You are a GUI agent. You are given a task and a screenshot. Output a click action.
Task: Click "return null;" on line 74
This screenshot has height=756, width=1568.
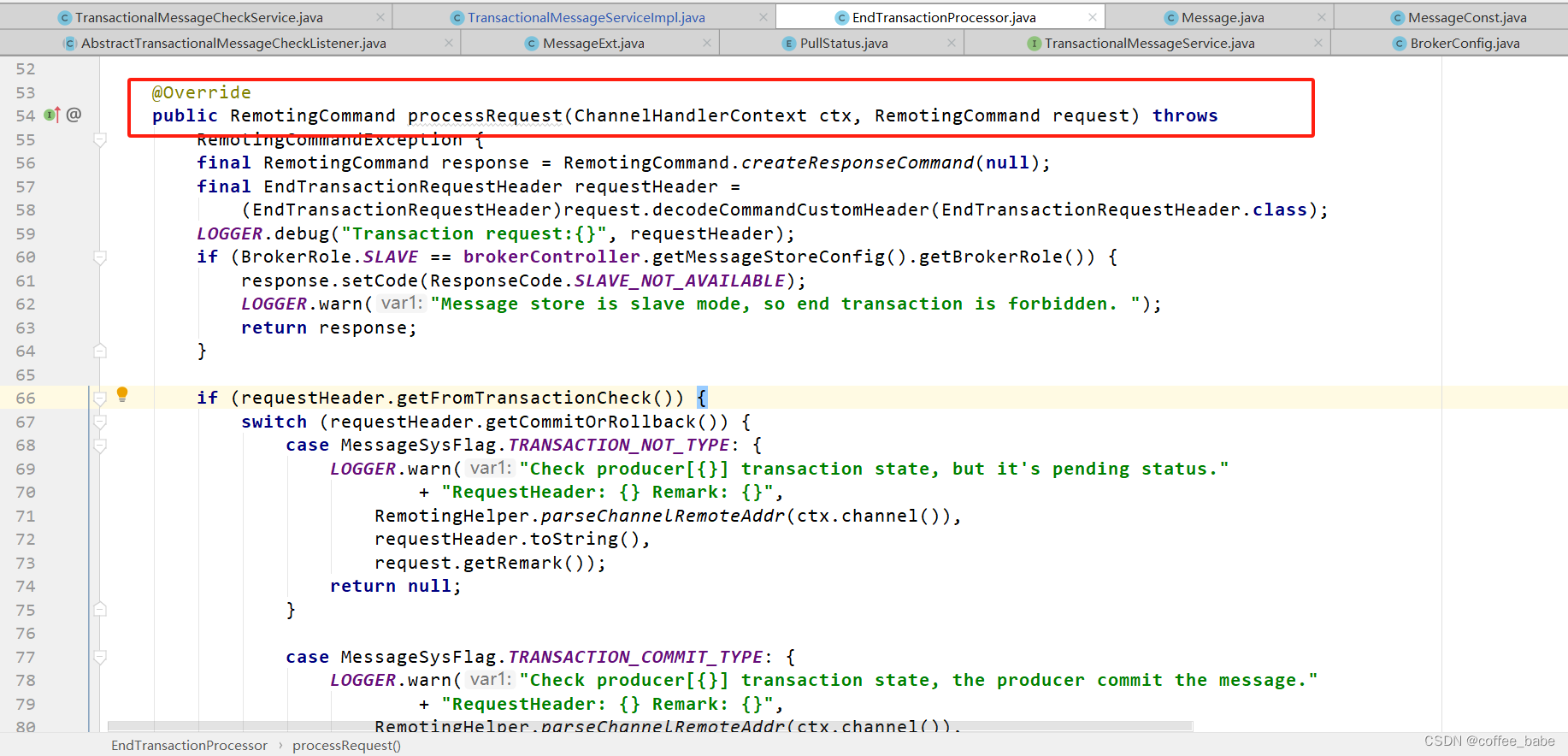coord(396,586)
